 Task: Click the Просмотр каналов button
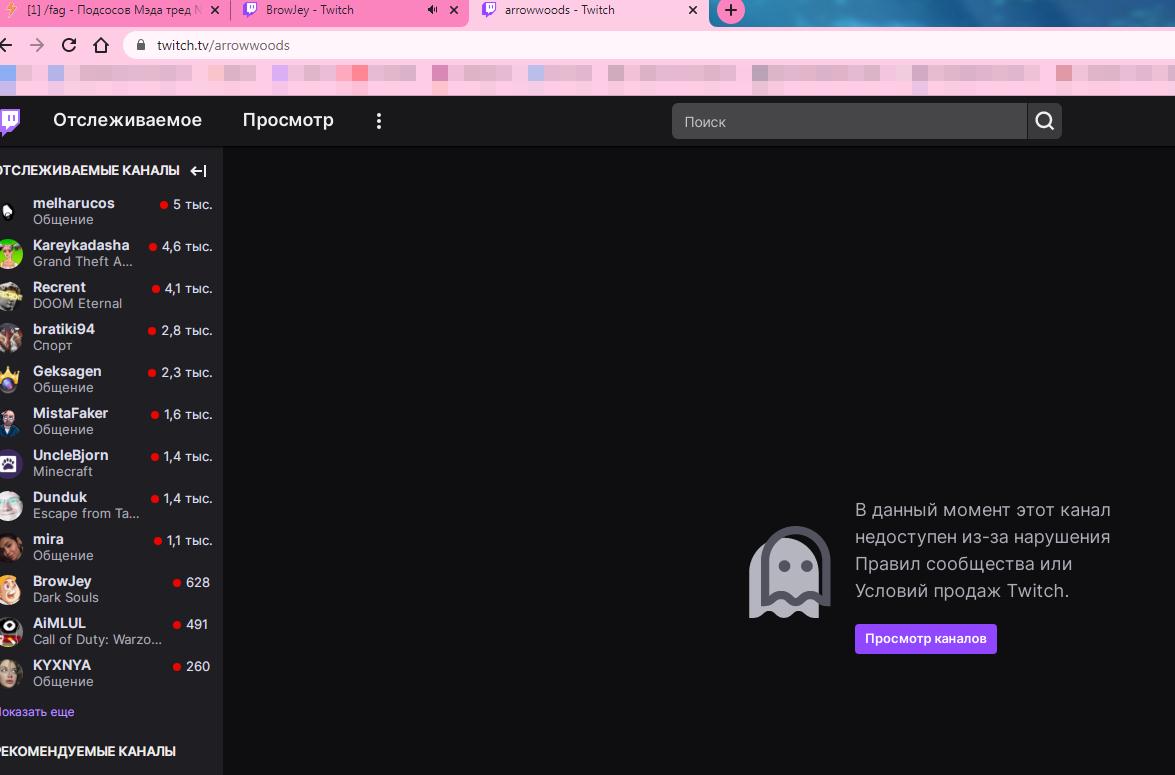tap(925, 639)
